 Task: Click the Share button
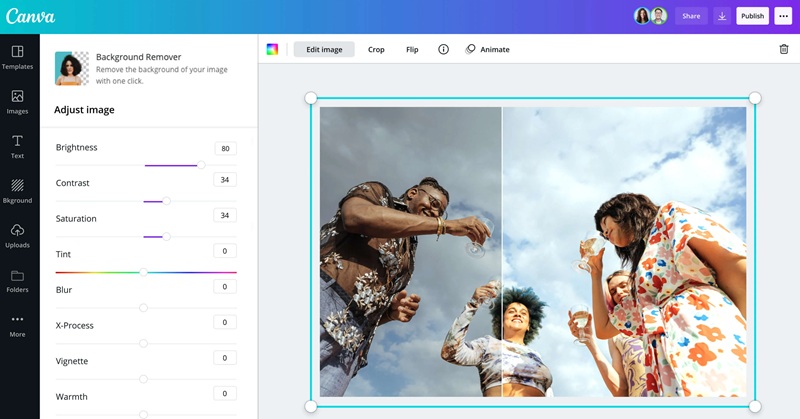691,16
